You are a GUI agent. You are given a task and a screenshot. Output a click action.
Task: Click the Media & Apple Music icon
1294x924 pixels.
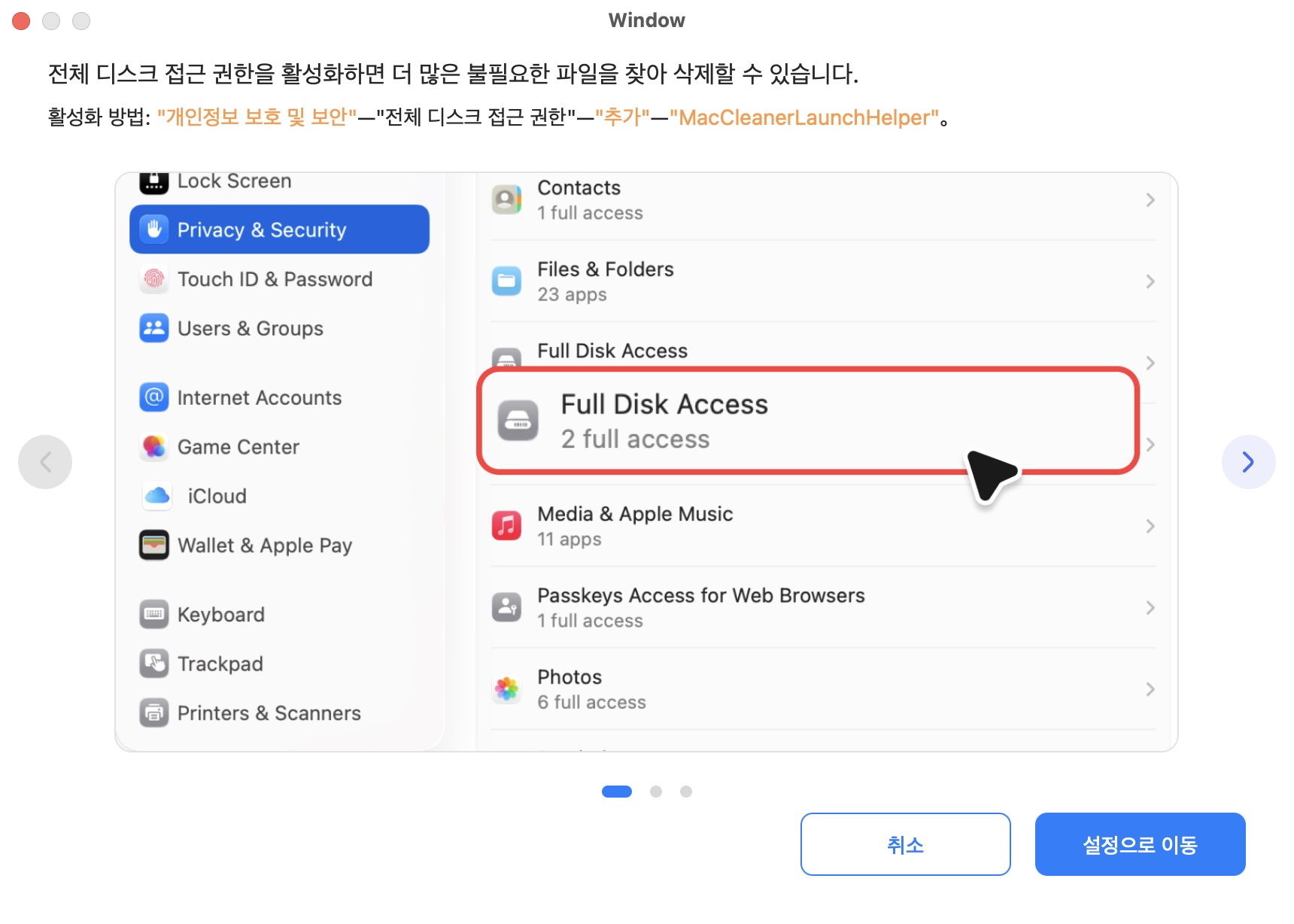[506, 526]
